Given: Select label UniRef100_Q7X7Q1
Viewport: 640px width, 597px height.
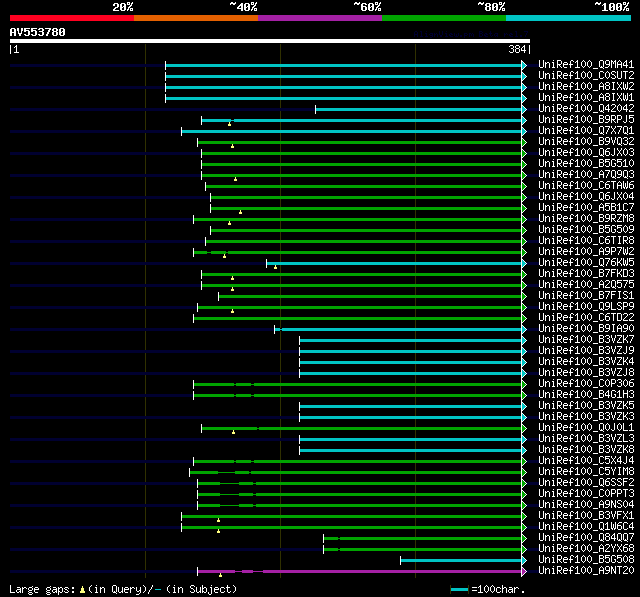Looking at the screenshot, I should [586, 130].
